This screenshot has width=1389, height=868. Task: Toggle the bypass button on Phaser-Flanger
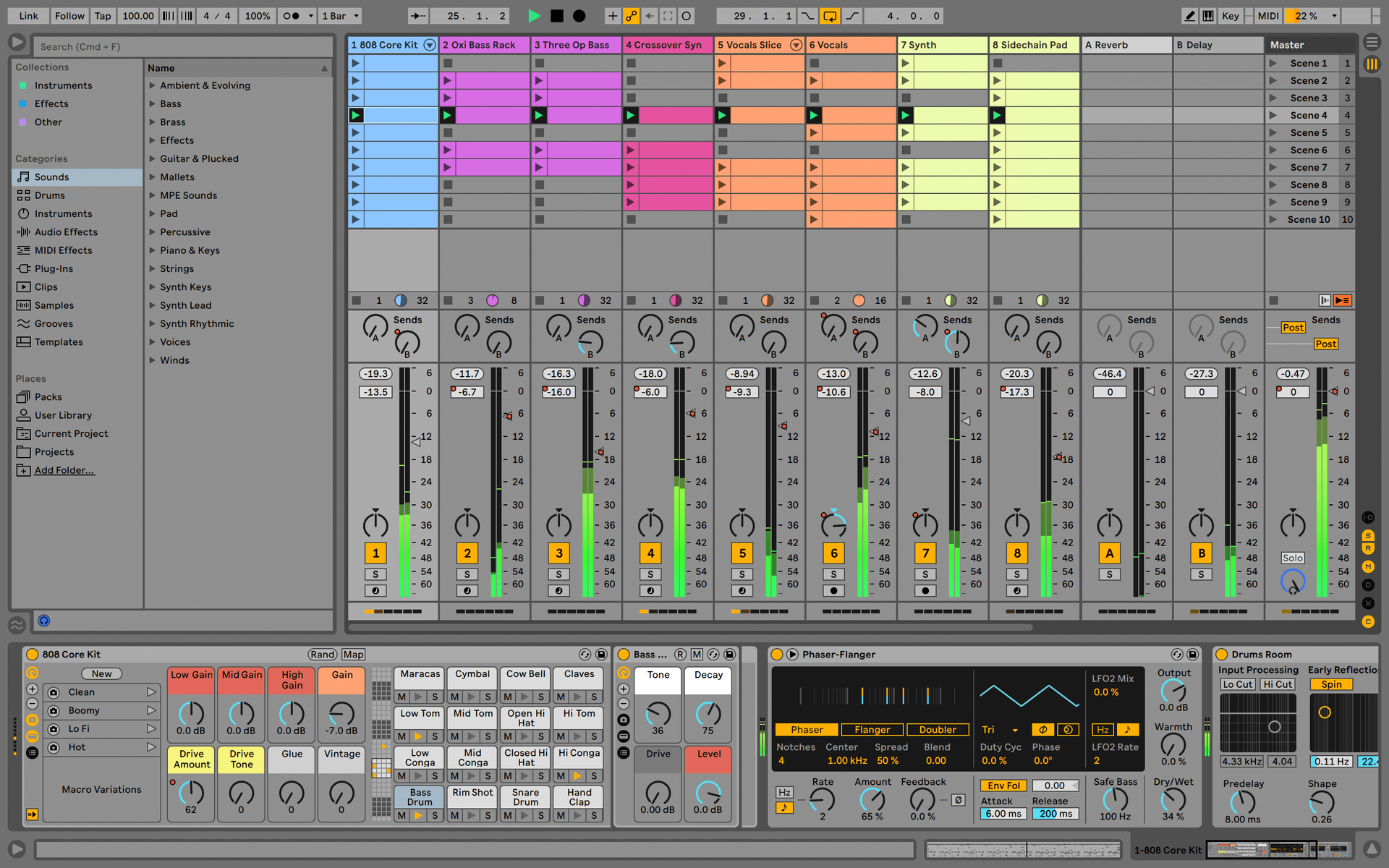pyautogui.click(x=778, y=655)
